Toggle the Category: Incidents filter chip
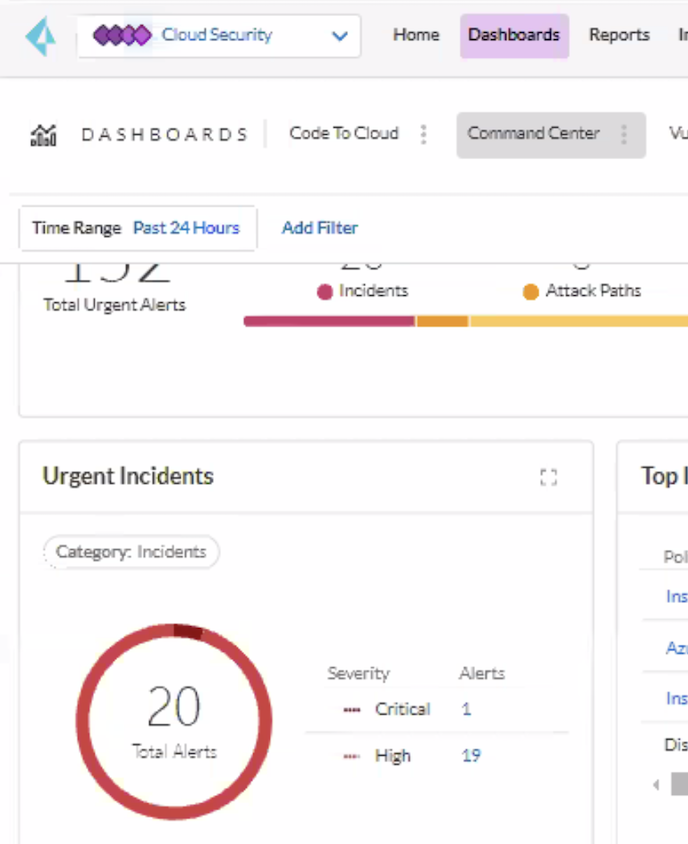Viewport: 688px width, 844px height. (x=131, y=551)
